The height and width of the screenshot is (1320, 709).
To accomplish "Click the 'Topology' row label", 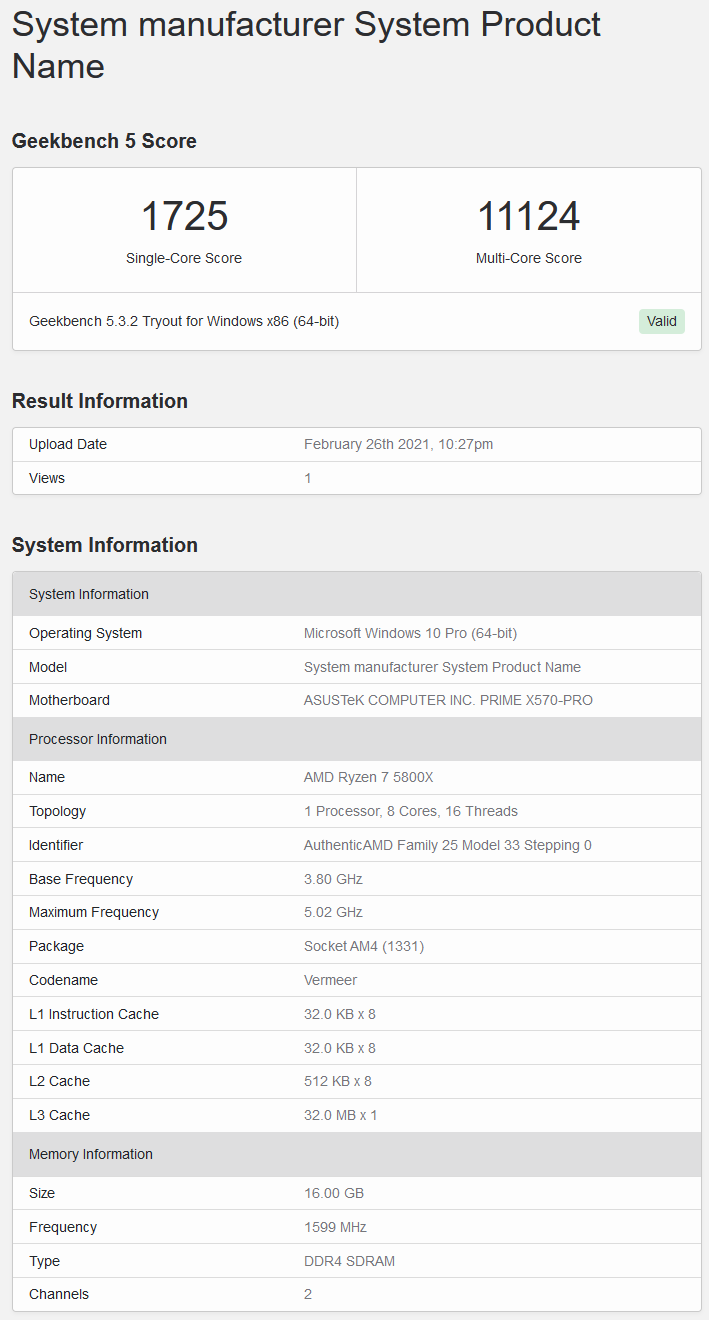I will point(58,811).
